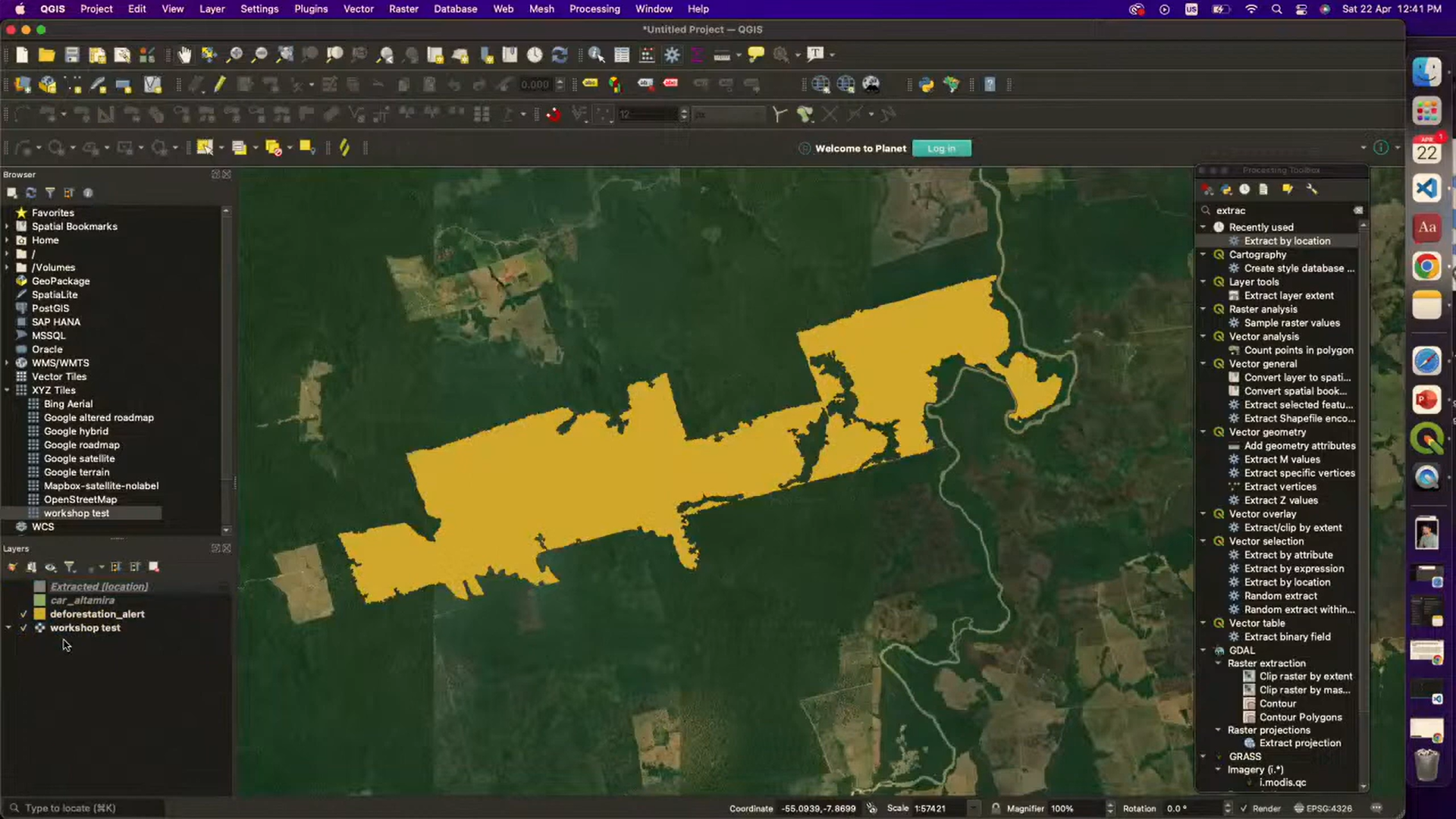This screenshot has height=819, width=1456.
Task: Expand the WMS/WMTS browser node
Action: (x=7, y=363)
